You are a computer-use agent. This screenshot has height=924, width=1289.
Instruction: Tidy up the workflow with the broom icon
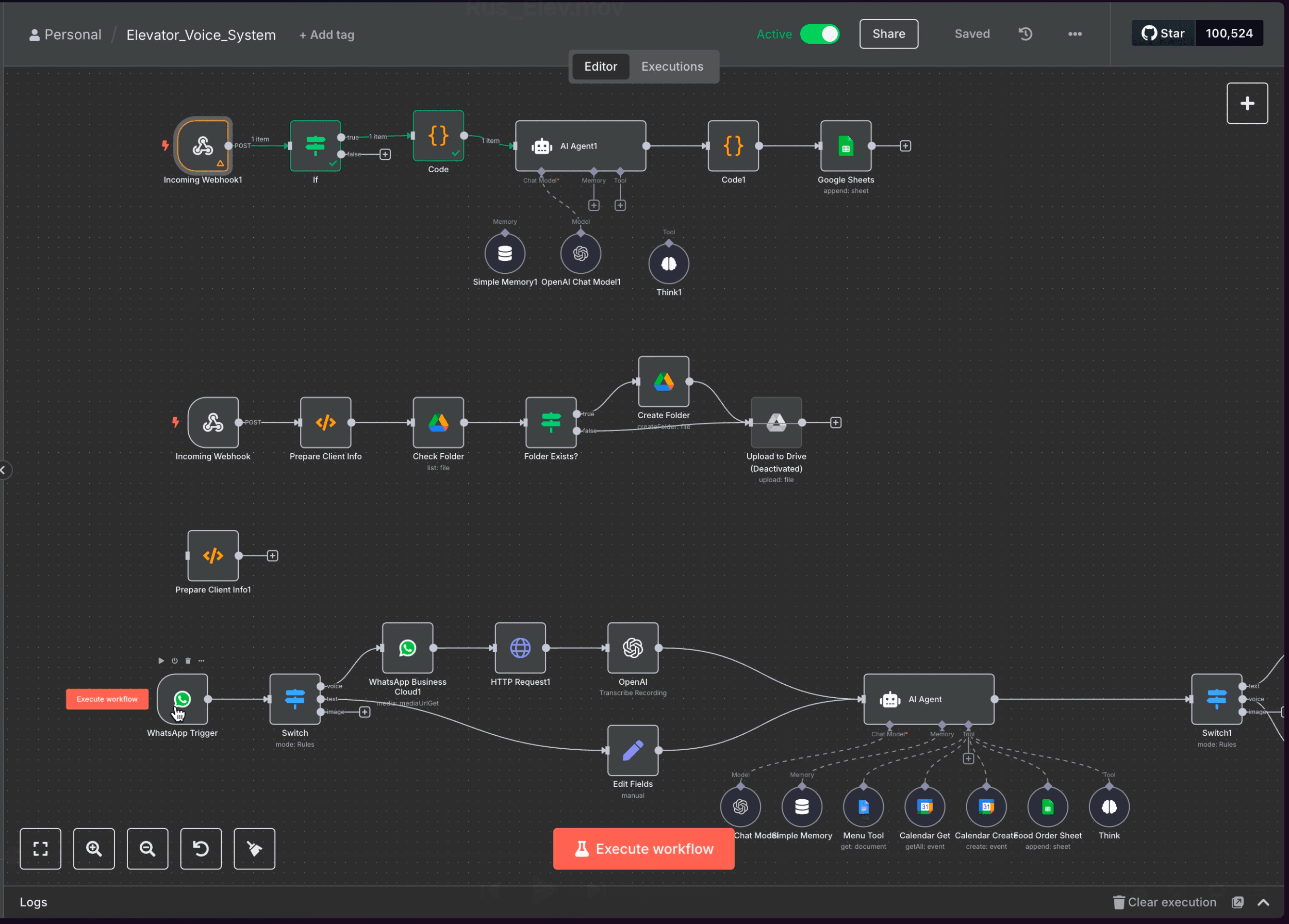[x=254, y=849]
